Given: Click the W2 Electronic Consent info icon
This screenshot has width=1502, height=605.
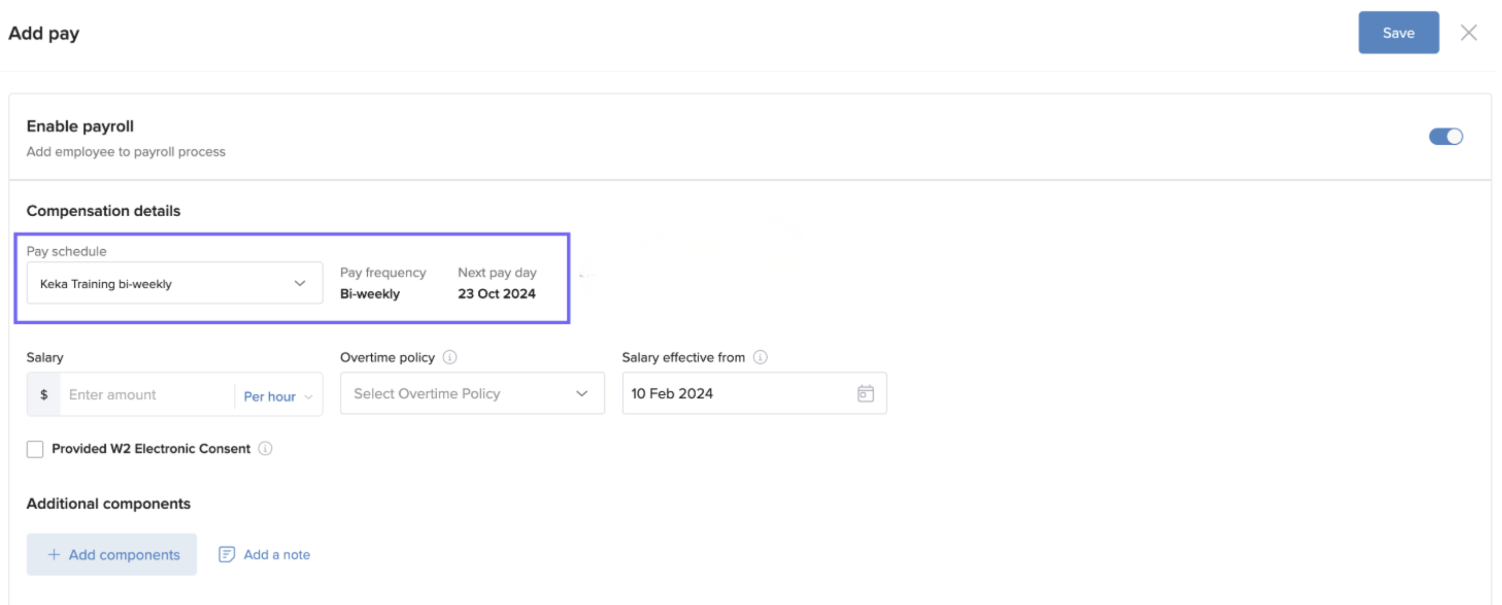Looking at the screenshot, I should click(x=265, y=449).
